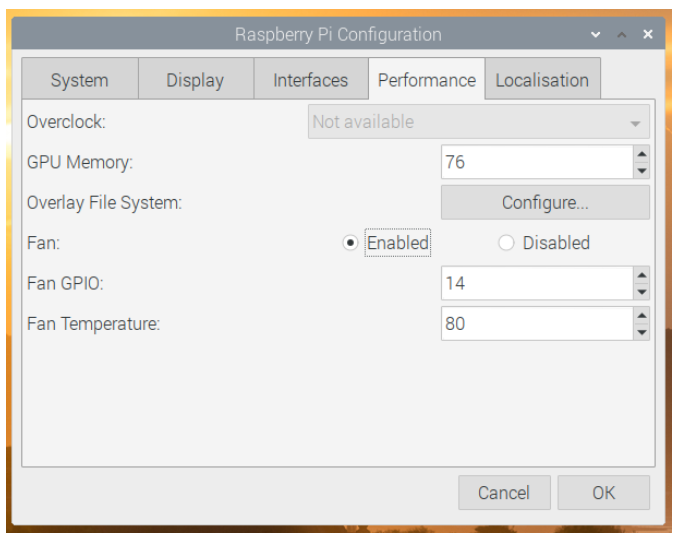
Task: Switch to the System tab
Action: [79, 80]
